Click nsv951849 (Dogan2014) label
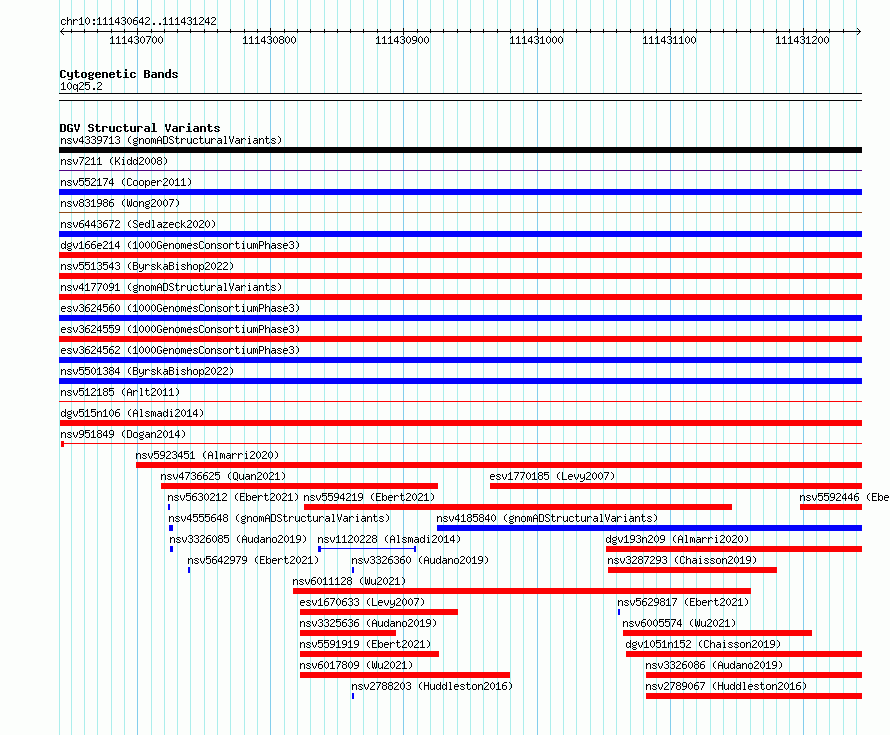890x735 pixels. click(123, 434)
